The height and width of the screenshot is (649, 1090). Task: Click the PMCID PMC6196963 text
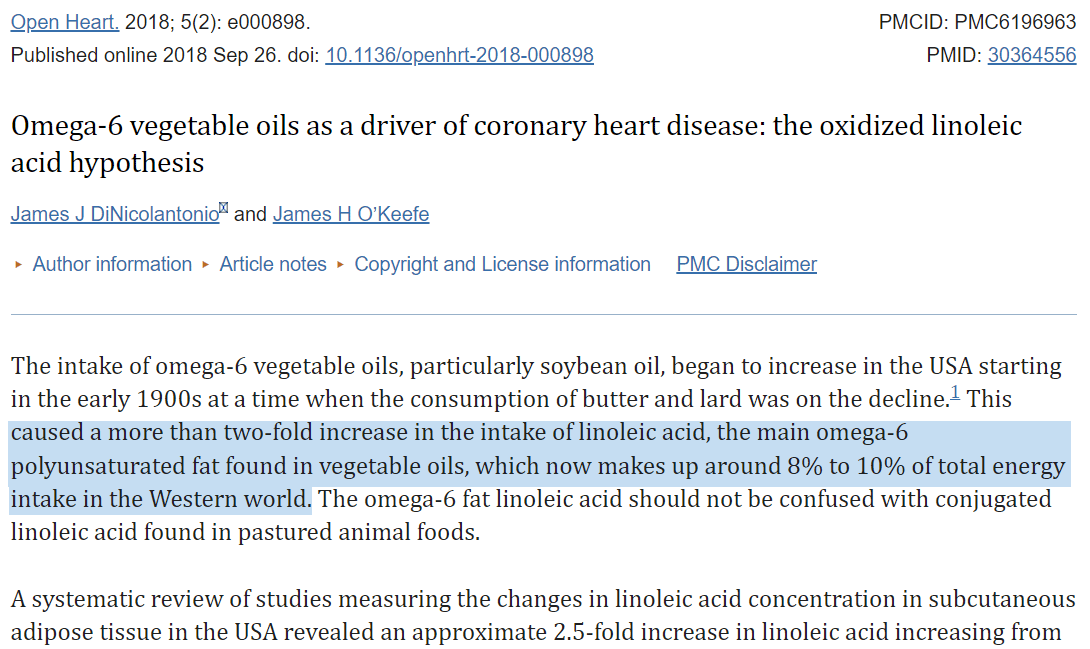click(977, 22)
